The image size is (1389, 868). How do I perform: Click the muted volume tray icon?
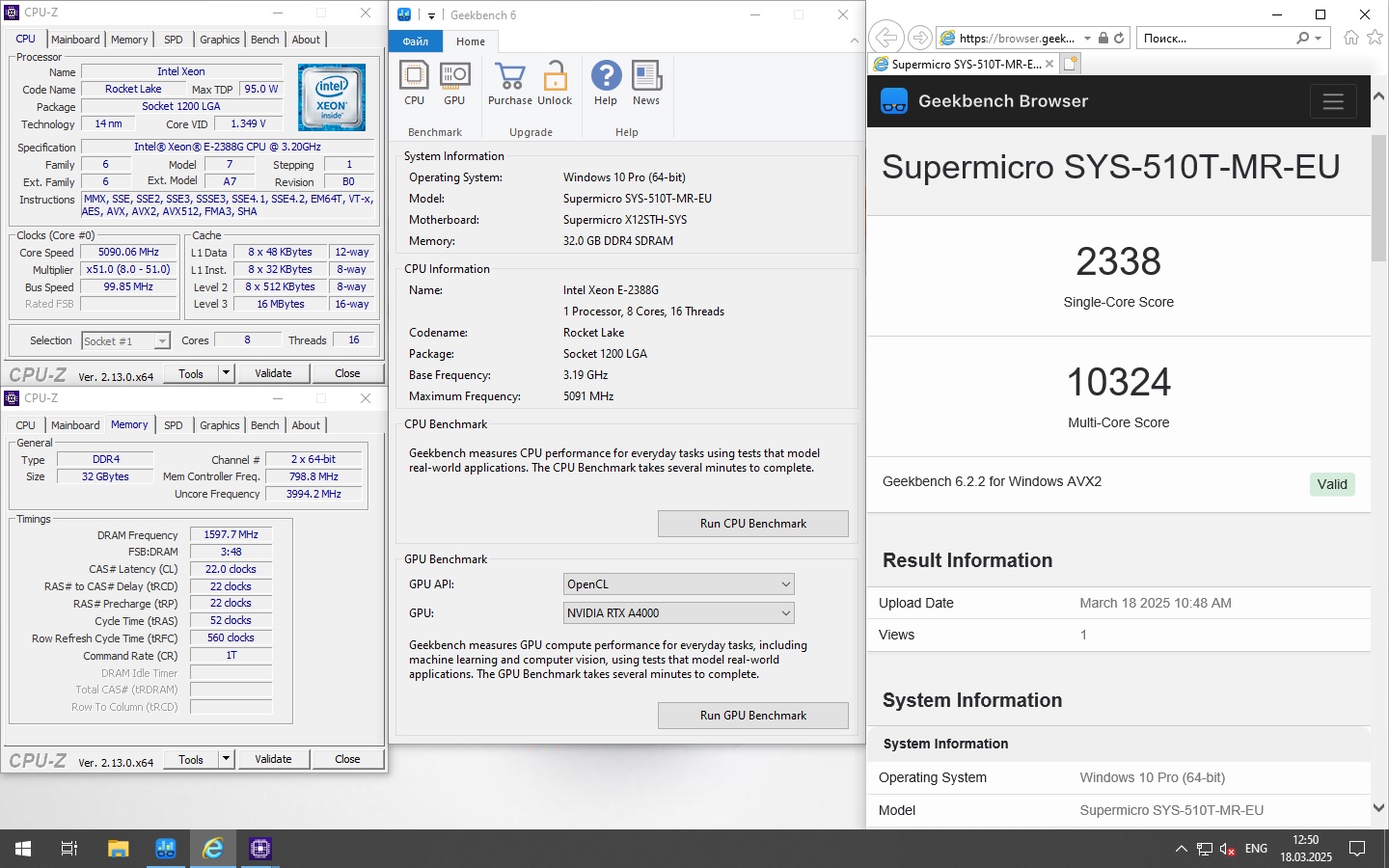click(1228, 849)
